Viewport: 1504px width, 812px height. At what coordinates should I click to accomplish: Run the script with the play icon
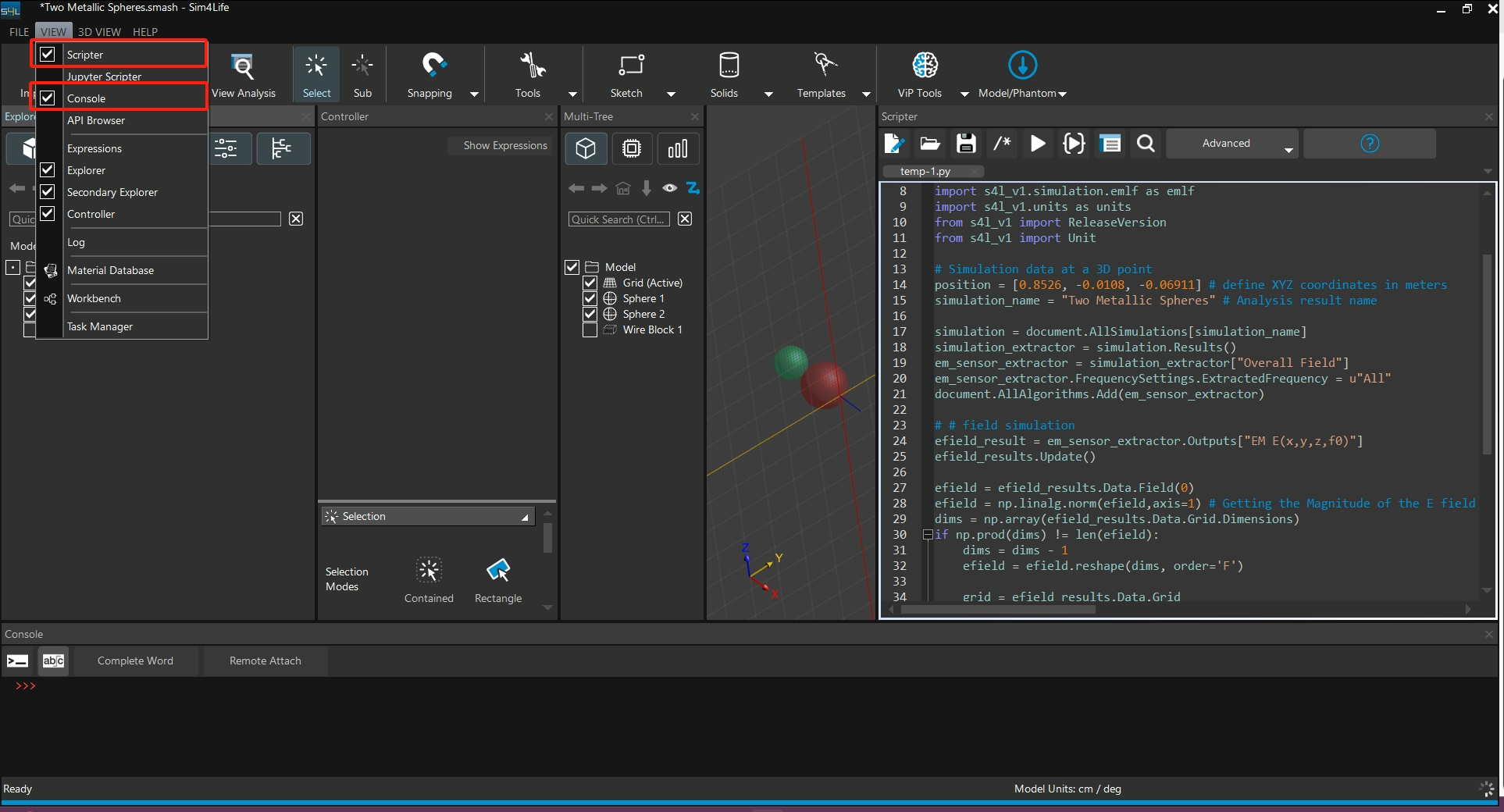1038,144
